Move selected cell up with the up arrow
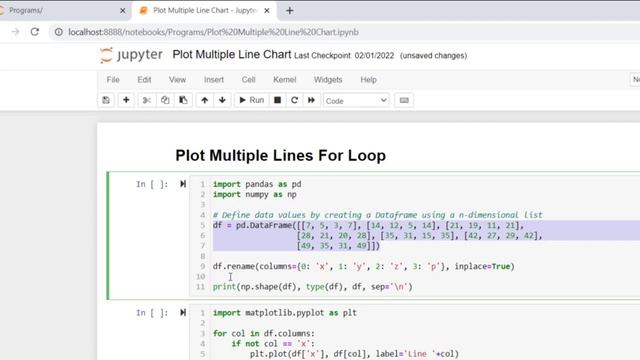The image size is (640, 360). tap(204, 100)
